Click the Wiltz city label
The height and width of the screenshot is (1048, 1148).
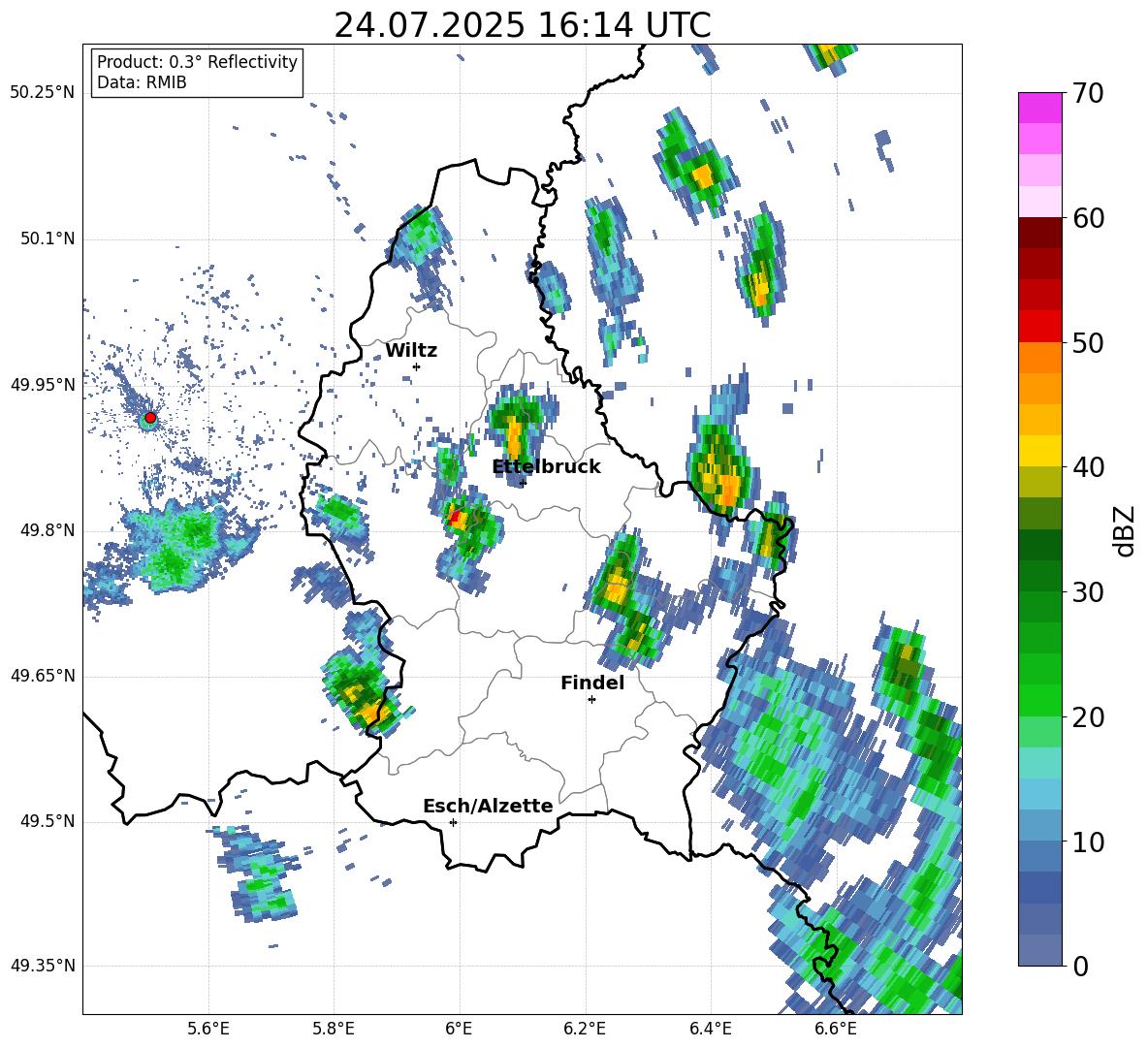tap(411, 351)
